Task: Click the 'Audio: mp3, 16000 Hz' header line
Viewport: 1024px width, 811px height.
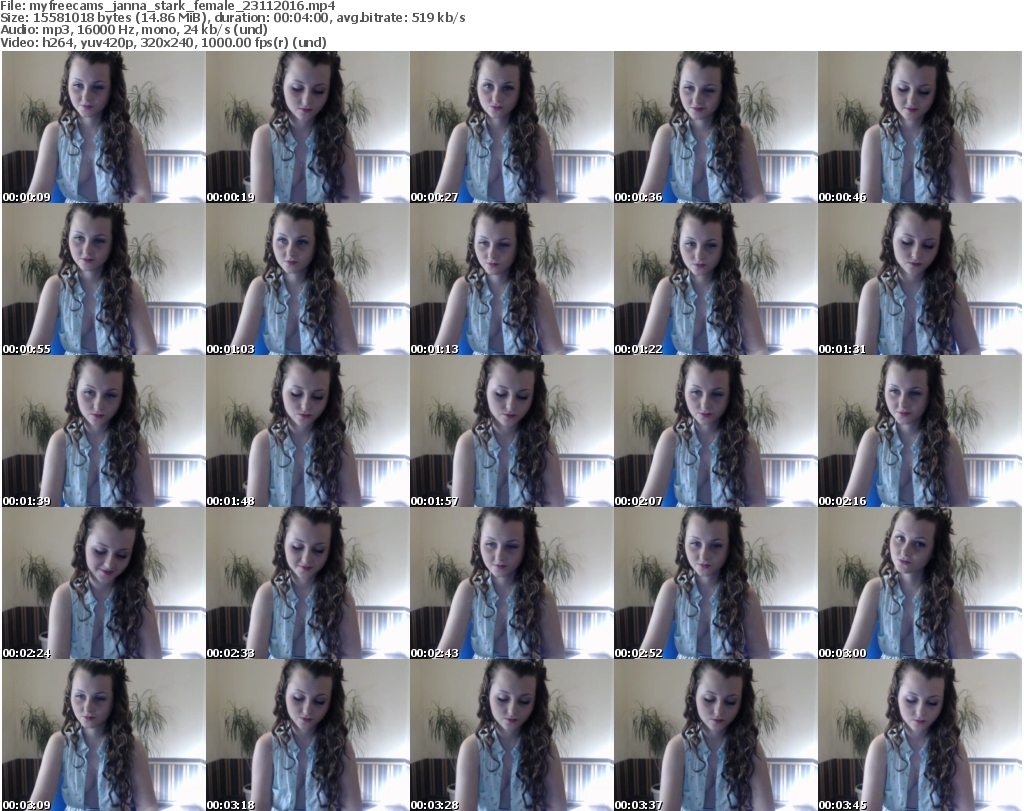Action: point(134,29)
